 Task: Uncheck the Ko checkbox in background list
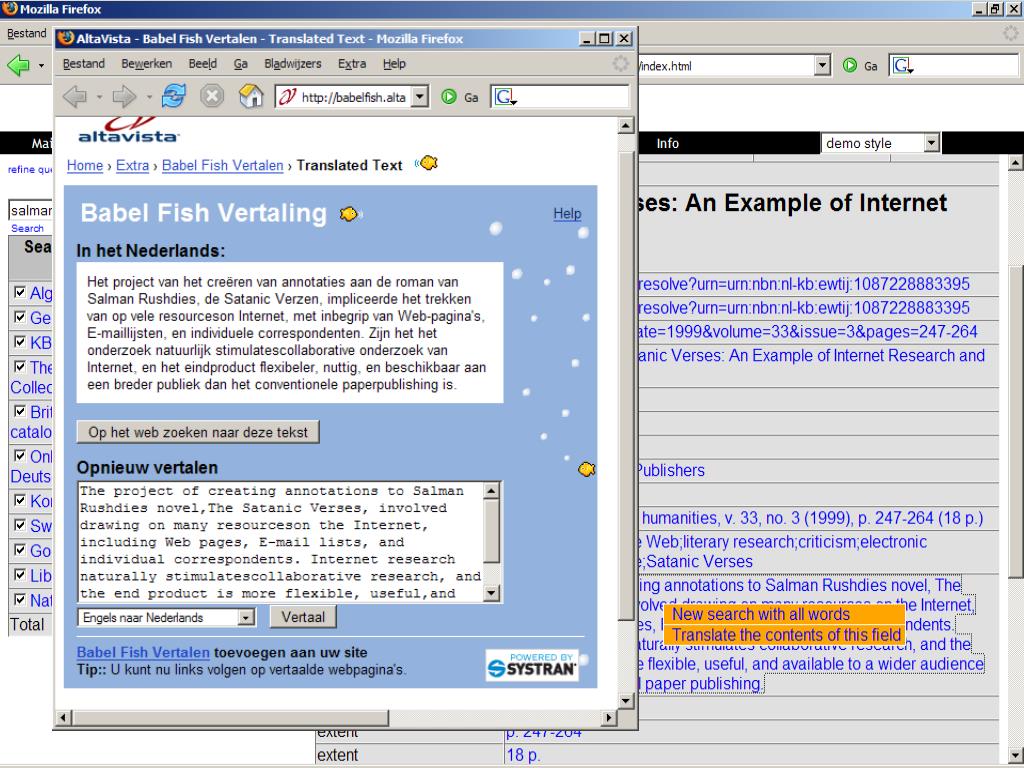(x=20, y=500)
